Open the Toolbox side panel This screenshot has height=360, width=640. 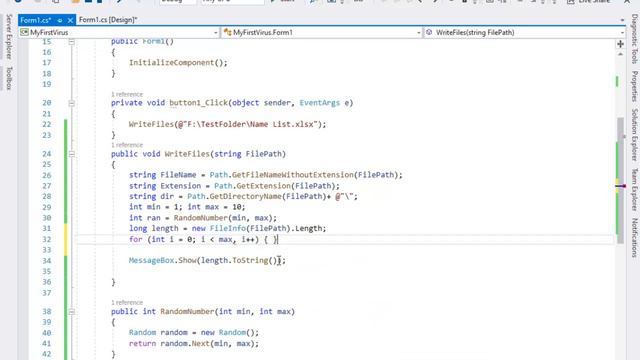point(9,78)
